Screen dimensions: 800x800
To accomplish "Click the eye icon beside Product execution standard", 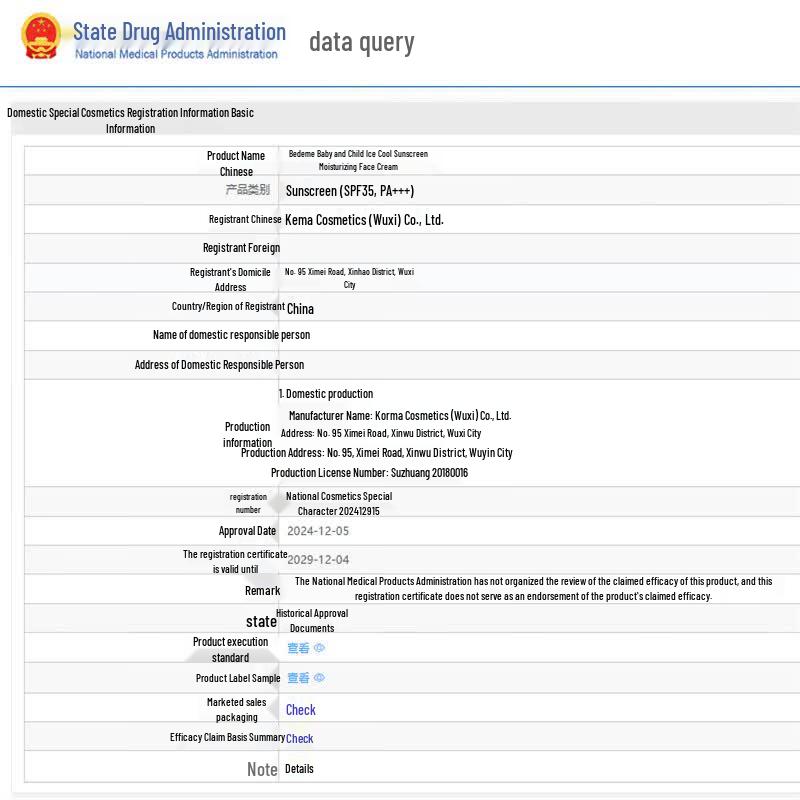I will [319, 647].
